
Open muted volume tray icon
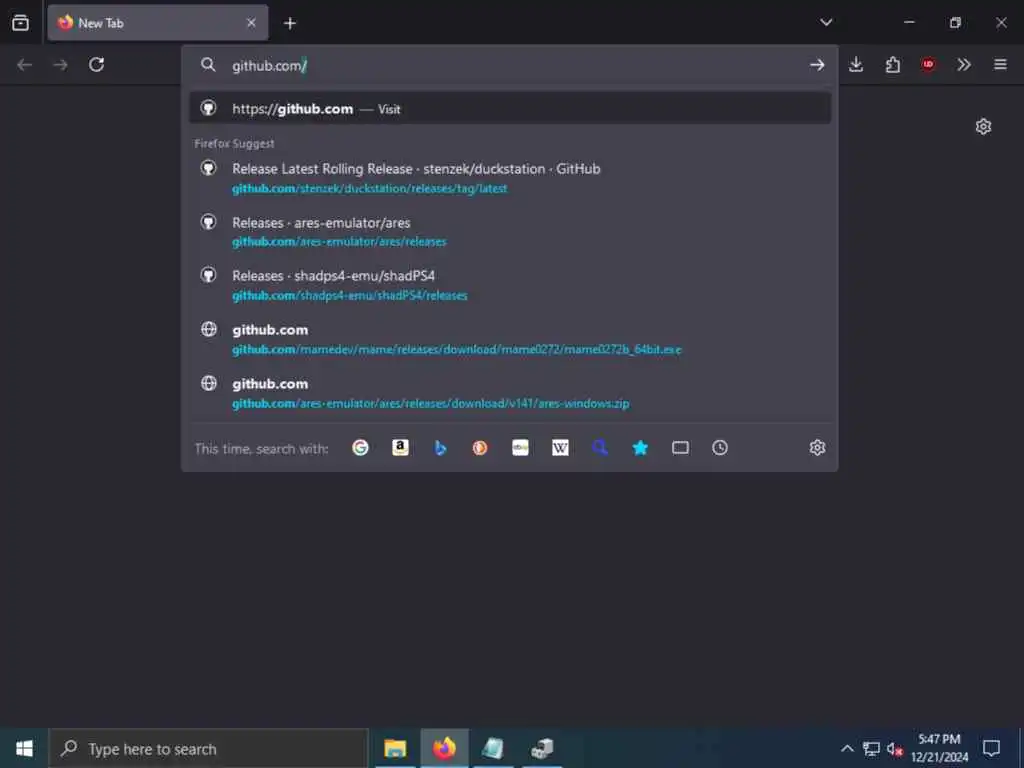coord(895,748)
